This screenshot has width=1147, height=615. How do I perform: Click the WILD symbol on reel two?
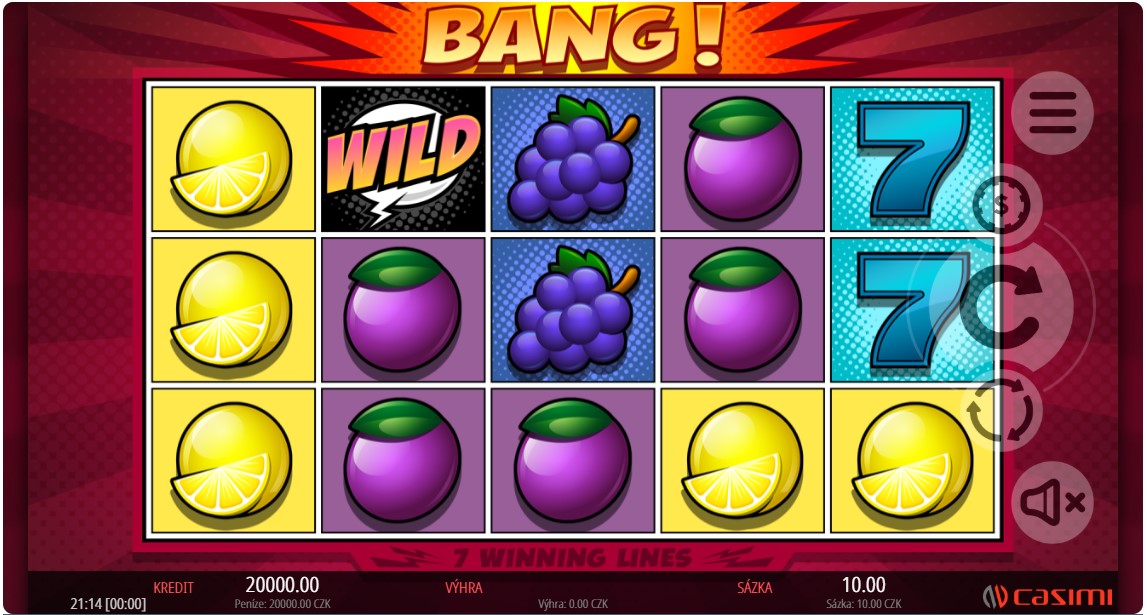pos(403,159)
